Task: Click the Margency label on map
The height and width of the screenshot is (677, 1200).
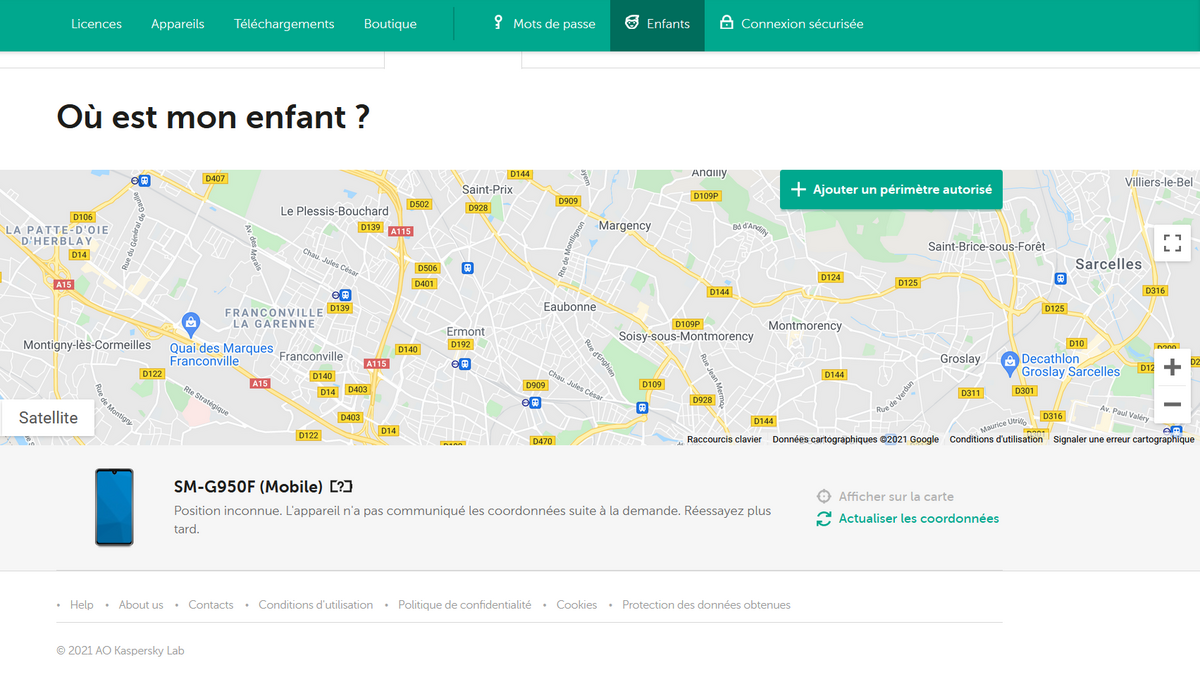Action: pyautogui.click(x=625, y=226)
